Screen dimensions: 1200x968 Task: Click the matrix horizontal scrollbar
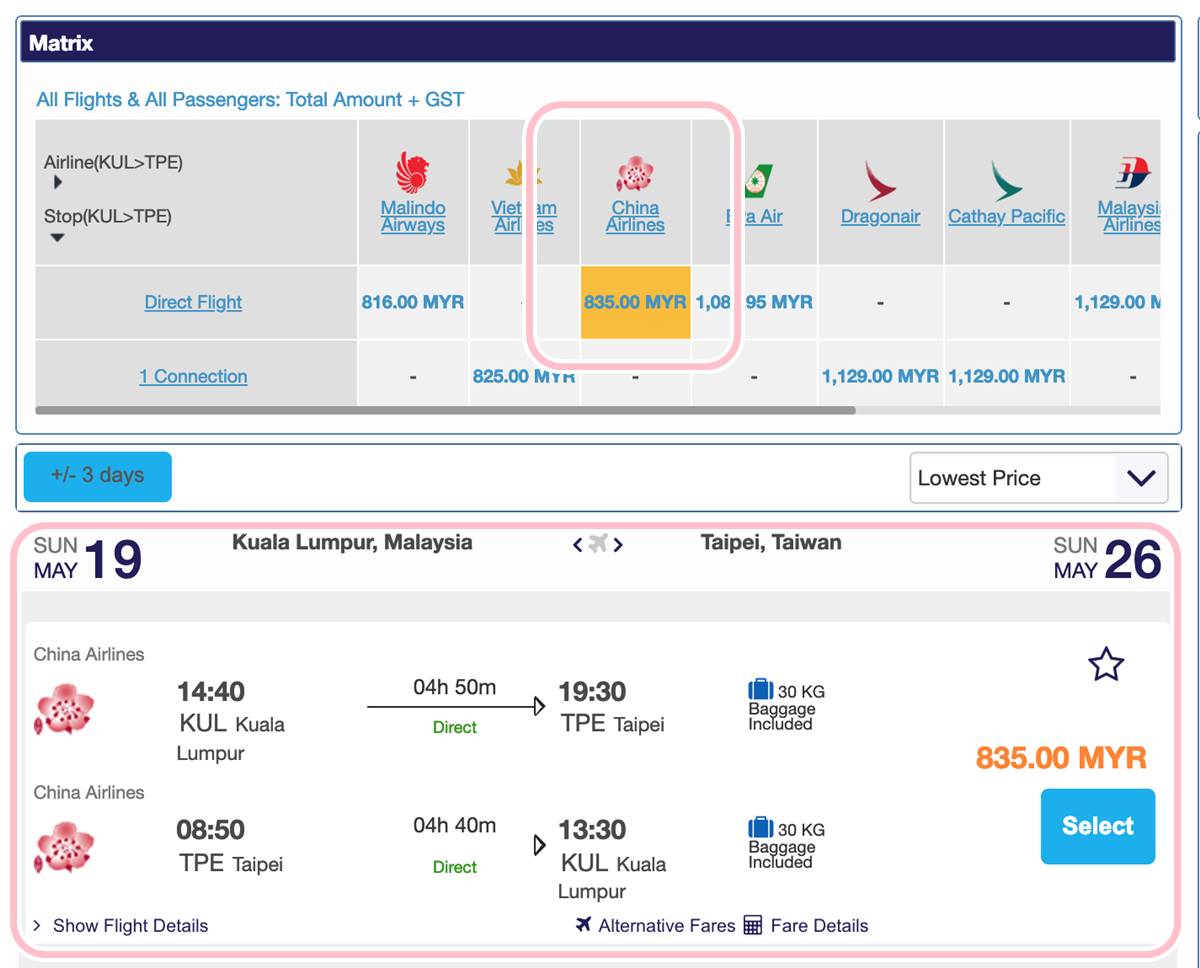tap(445, 410)
